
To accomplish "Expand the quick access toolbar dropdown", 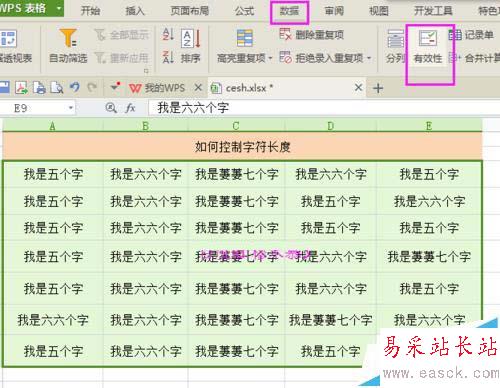I will pos(115,87).
